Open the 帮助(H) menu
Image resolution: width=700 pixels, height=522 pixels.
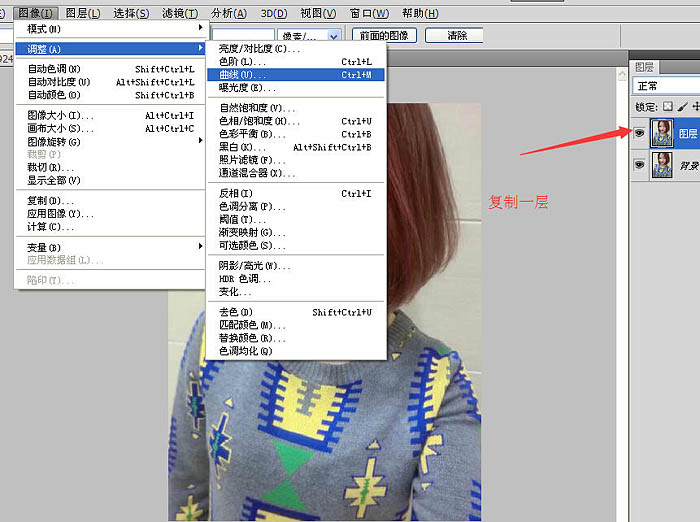click(x=420, y=13)
